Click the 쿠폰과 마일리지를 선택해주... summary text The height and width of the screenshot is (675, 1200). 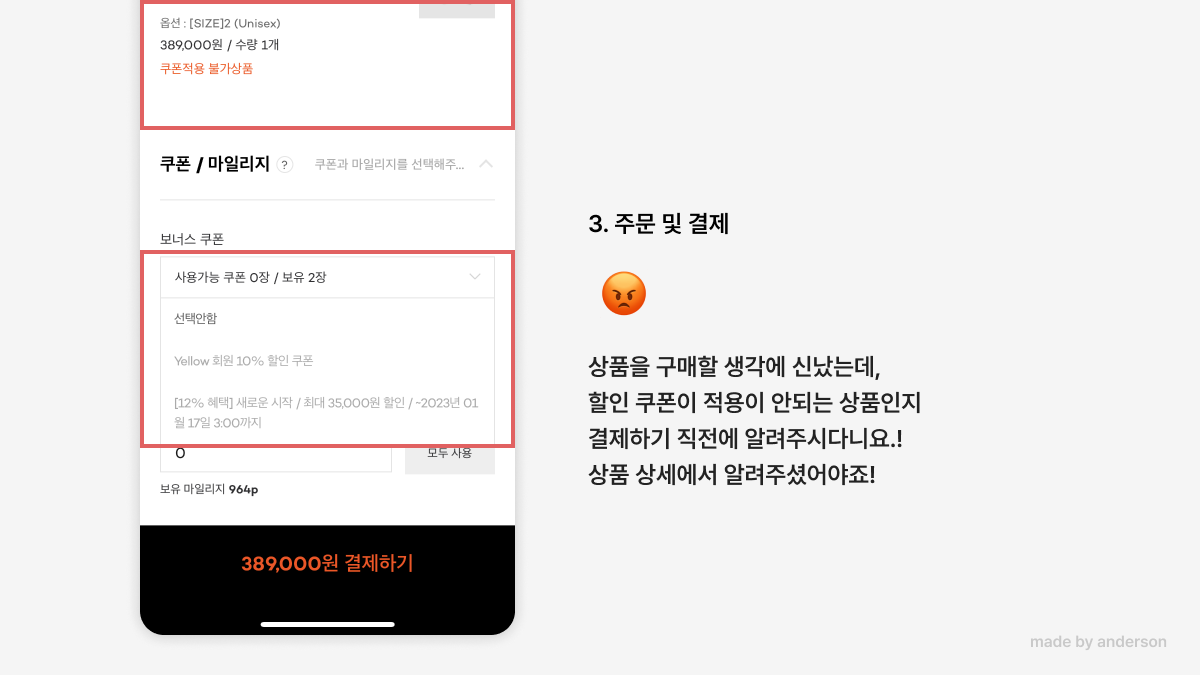point(389,164)
